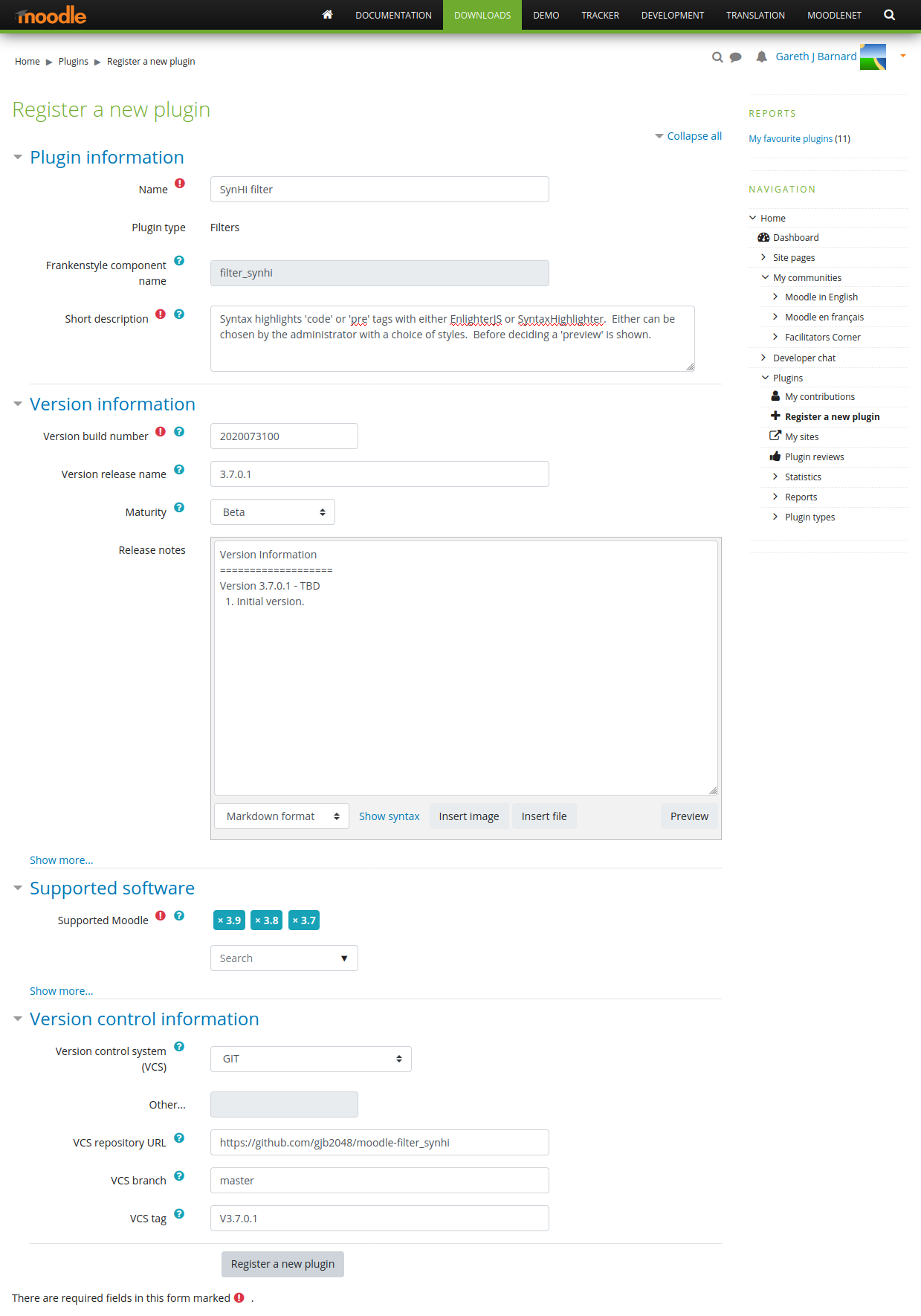921x1316 pixels.
Task: Open the Maturity dropdown set to Beta
Action: [273, 512]
